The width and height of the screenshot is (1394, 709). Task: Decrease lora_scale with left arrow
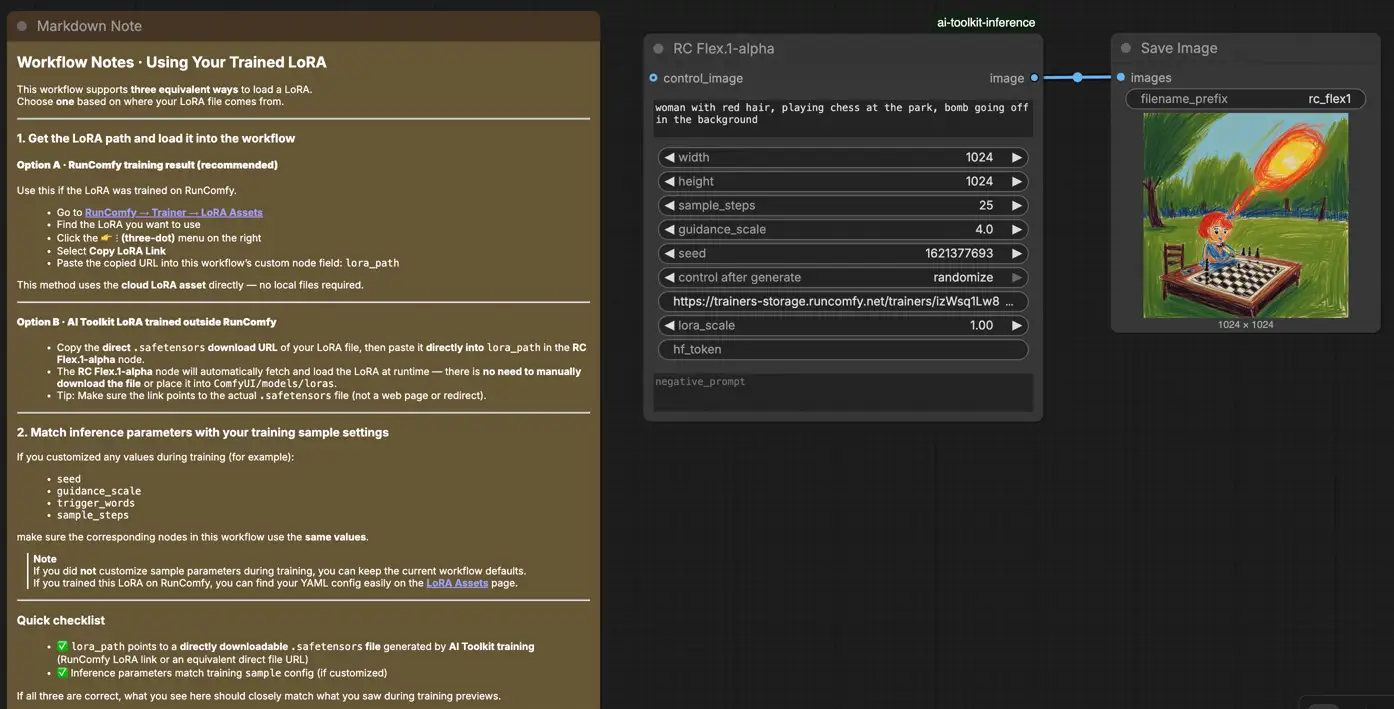(x=668, y=325)
